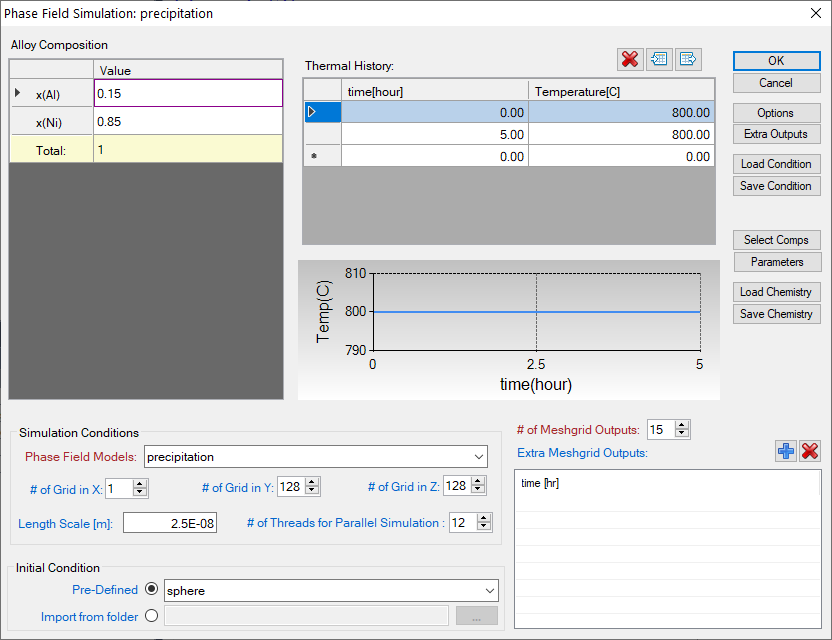This screenshot has height=640, width=832.
Task: Delete the selected thermal history row
Action: click(630, 59)
